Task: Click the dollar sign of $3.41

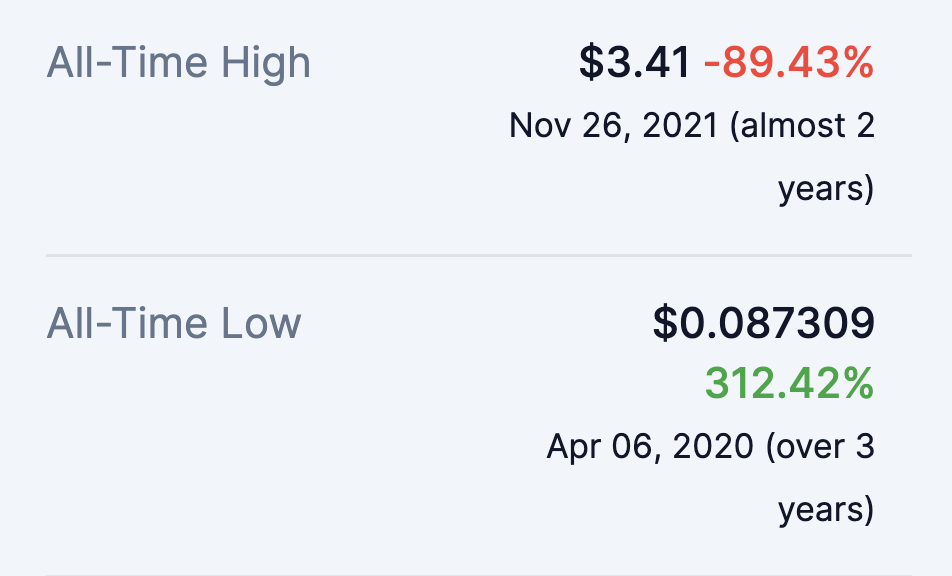Action: 591,62
